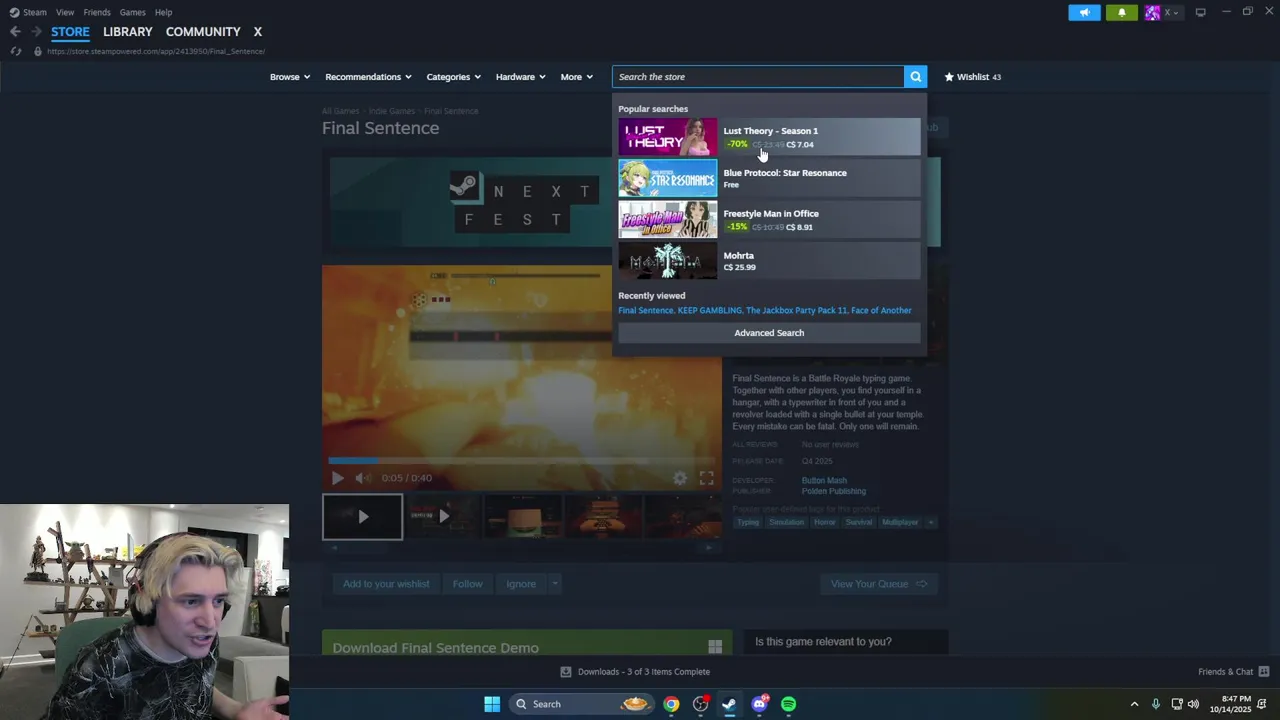
Task: Open the green notifications bell
Action: tap(1122, 12)
